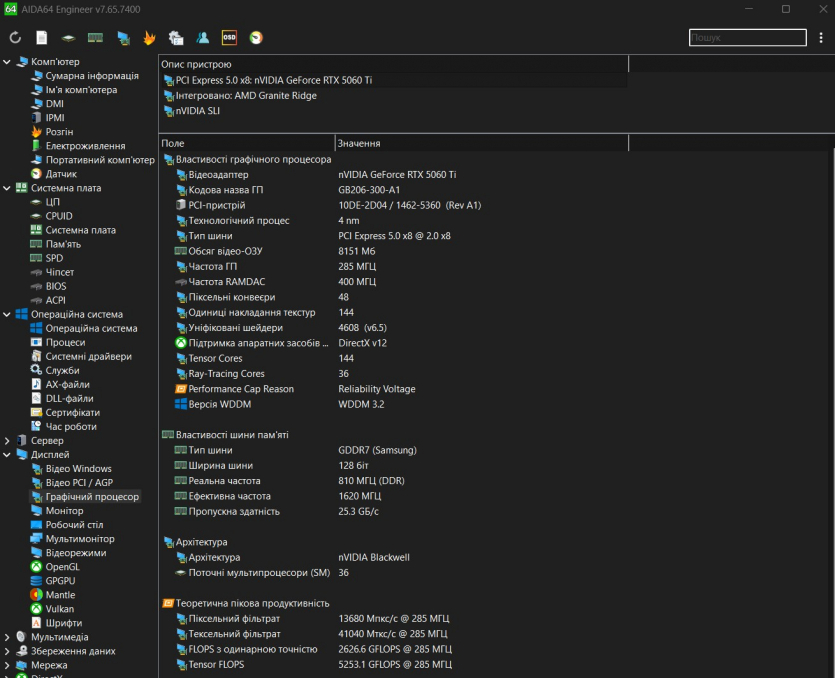Open GPGPU page in sidebar

pyautogui.click(x=59, y=581)
